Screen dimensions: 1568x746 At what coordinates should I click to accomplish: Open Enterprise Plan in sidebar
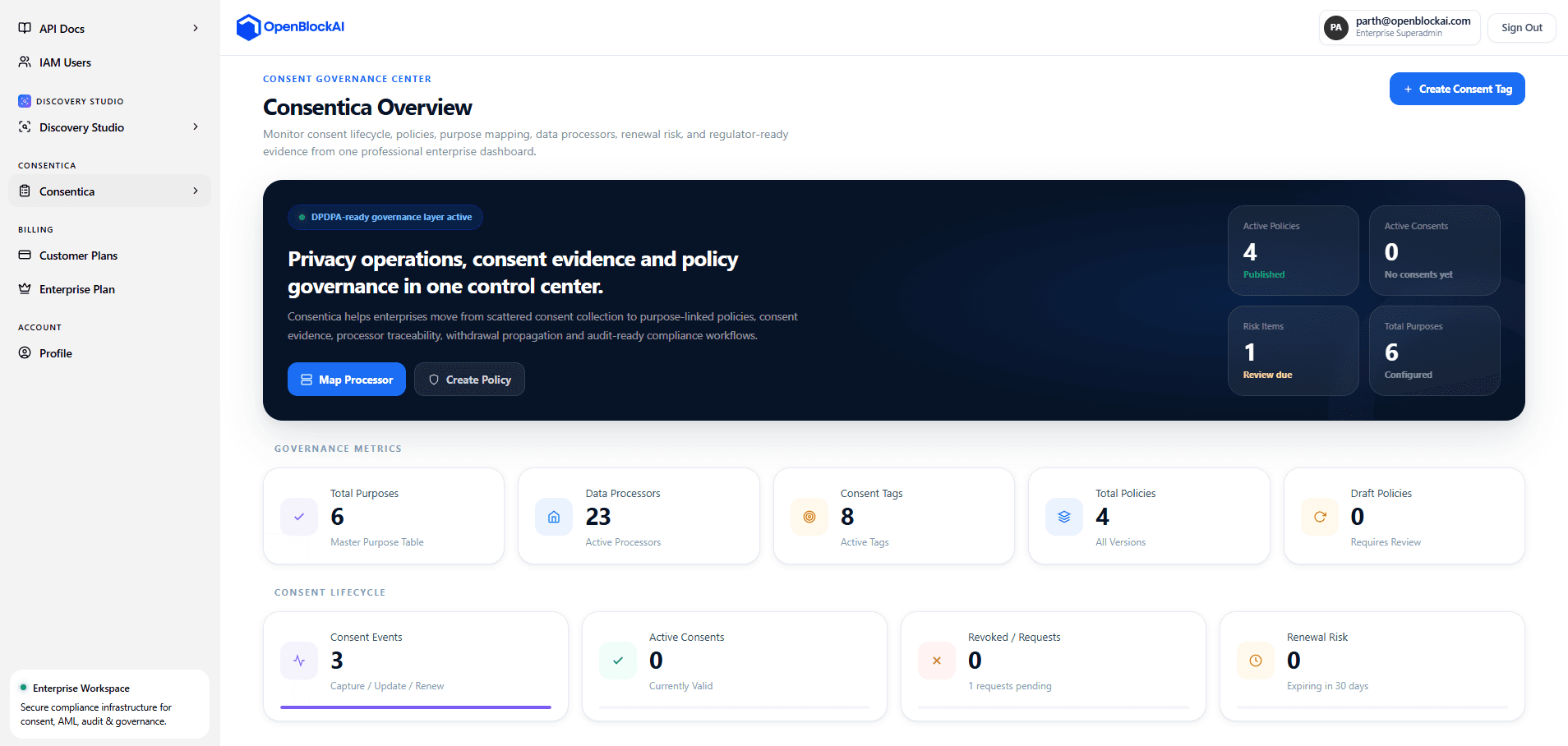(109, 288)
